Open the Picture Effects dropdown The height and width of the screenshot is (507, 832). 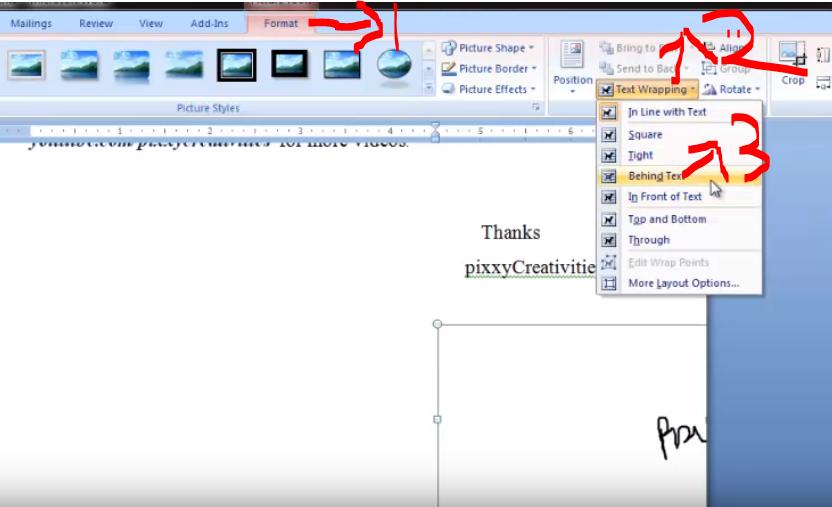[489, 89]
